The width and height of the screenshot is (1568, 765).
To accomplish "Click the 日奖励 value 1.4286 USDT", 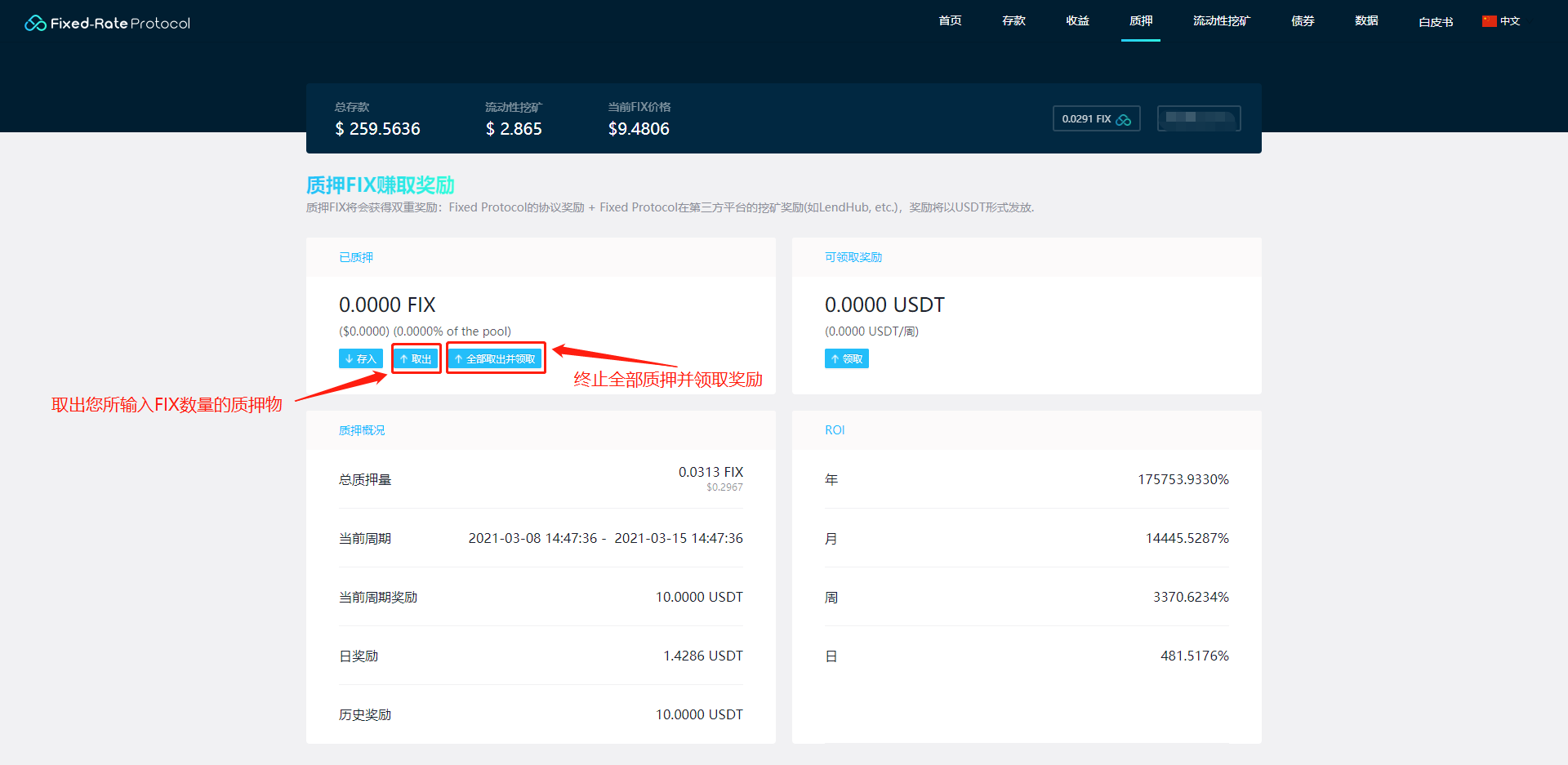I will (x=703, y=656).
